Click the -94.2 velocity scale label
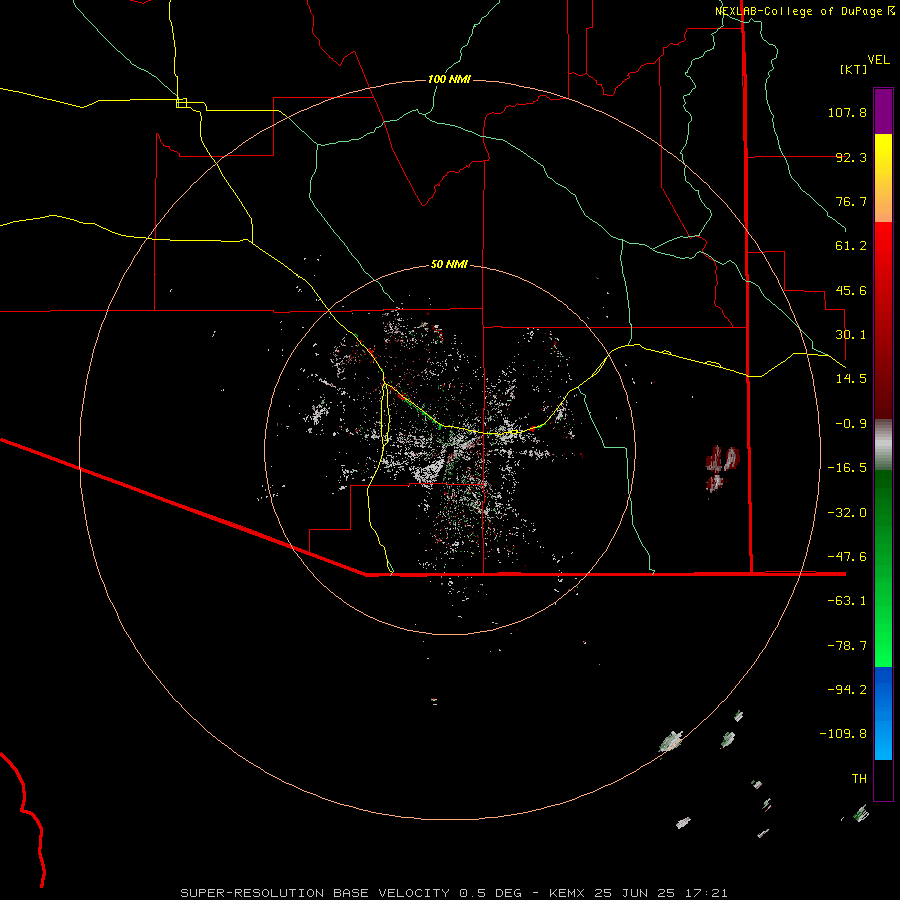 pyautogui.click(x=847, y=690)
